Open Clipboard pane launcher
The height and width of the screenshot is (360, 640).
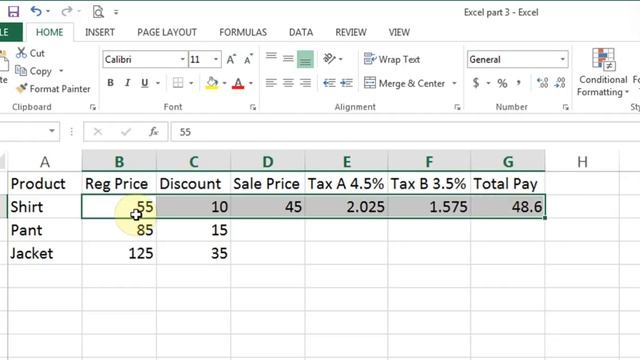click(93, 107)
